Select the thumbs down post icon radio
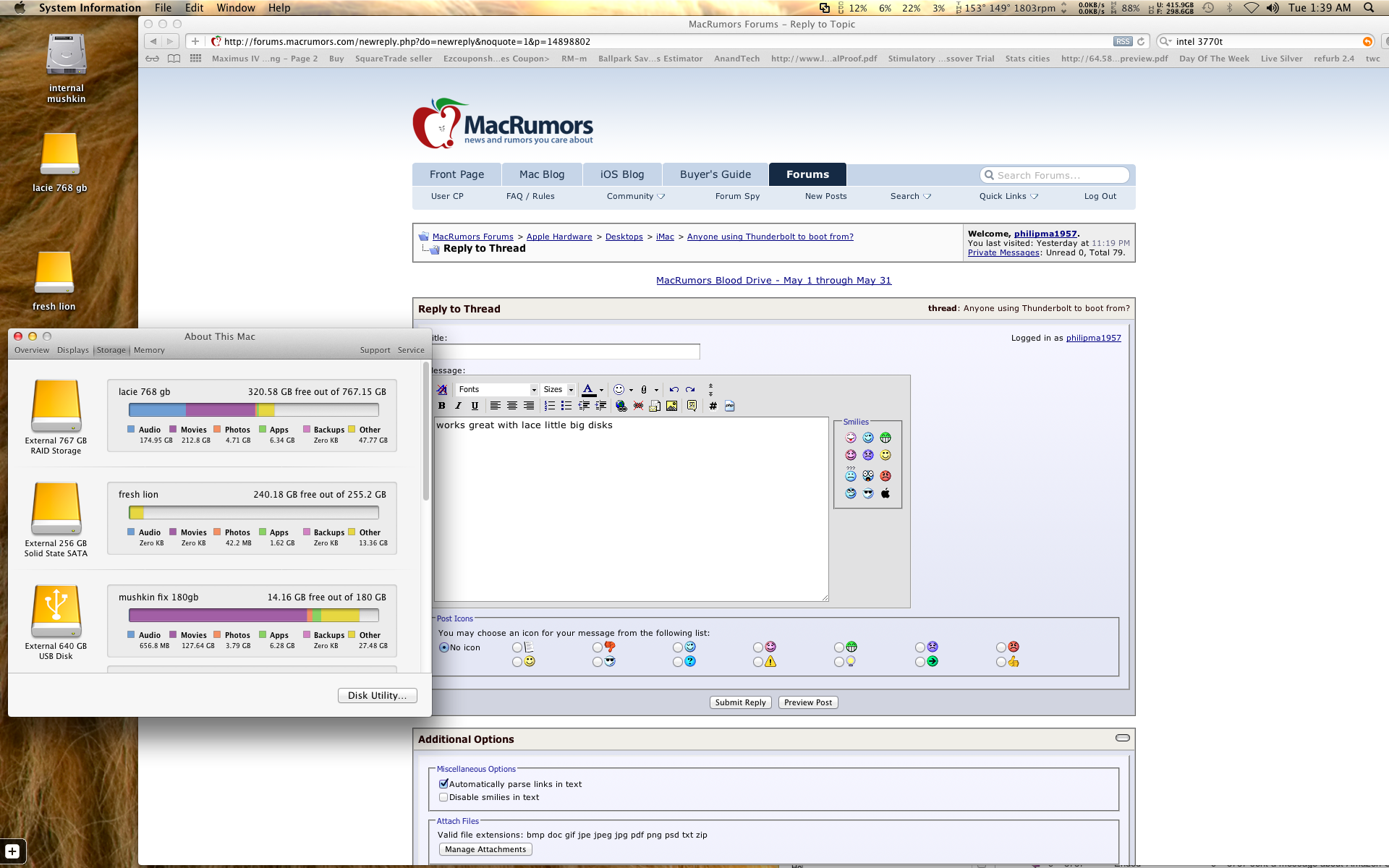This screenshot has height=868, width=1389. (598, 647)
